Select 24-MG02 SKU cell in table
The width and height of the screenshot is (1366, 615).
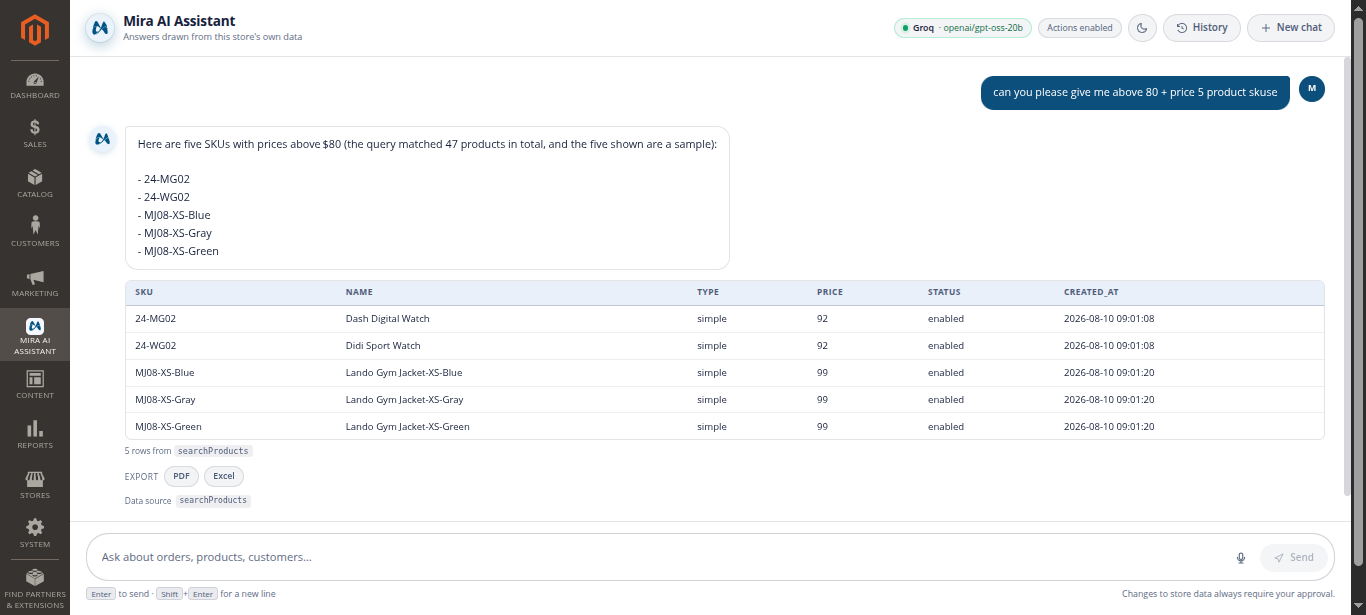(x=156, y=319)
